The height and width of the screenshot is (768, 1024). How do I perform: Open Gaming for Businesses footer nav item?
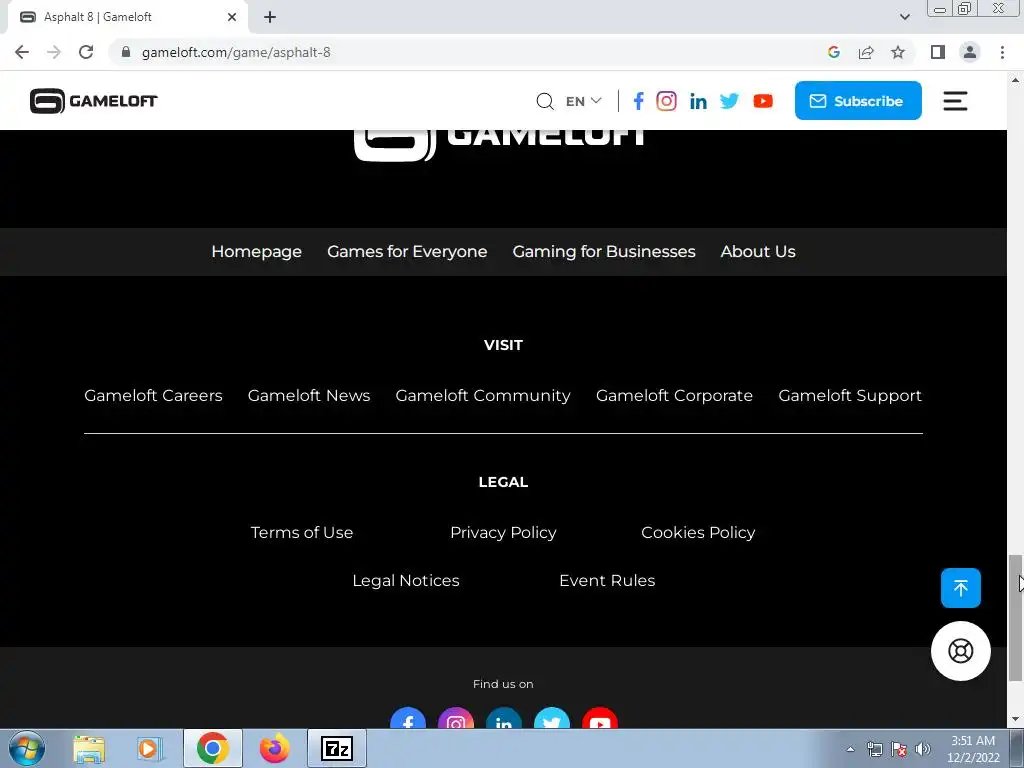(x=604, y=252)
